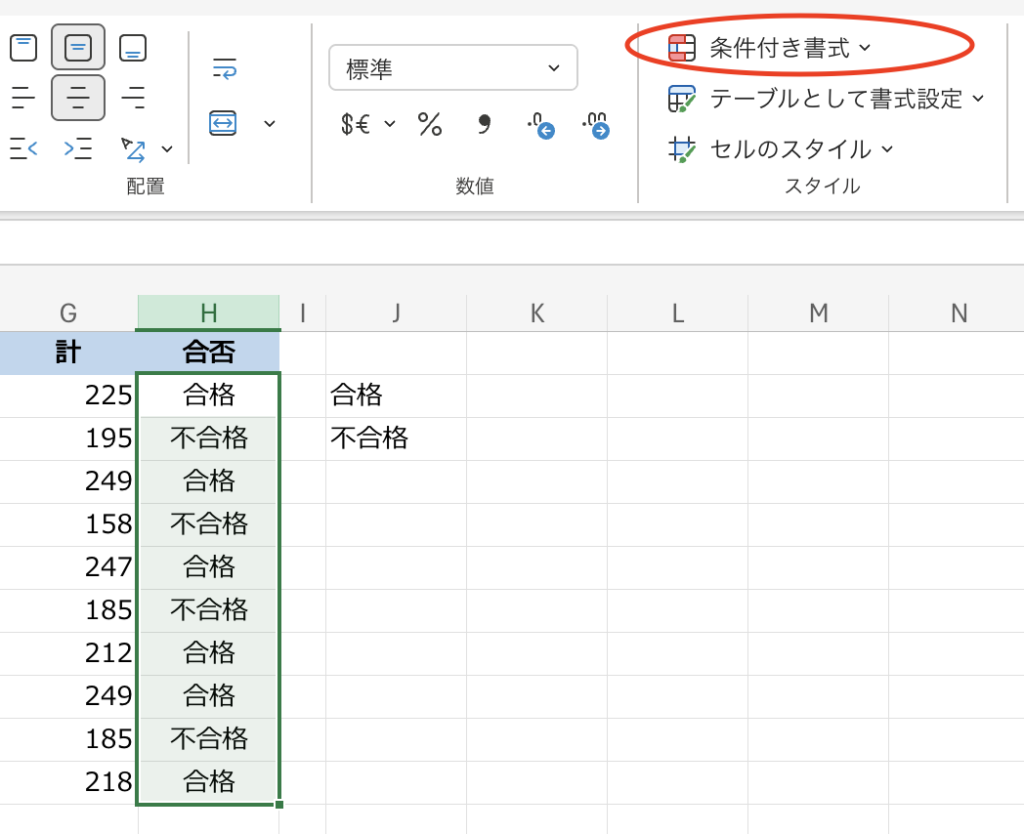Screen dimensions: 1024x834
Task: Align text right in cell
Action: [133, 98]
